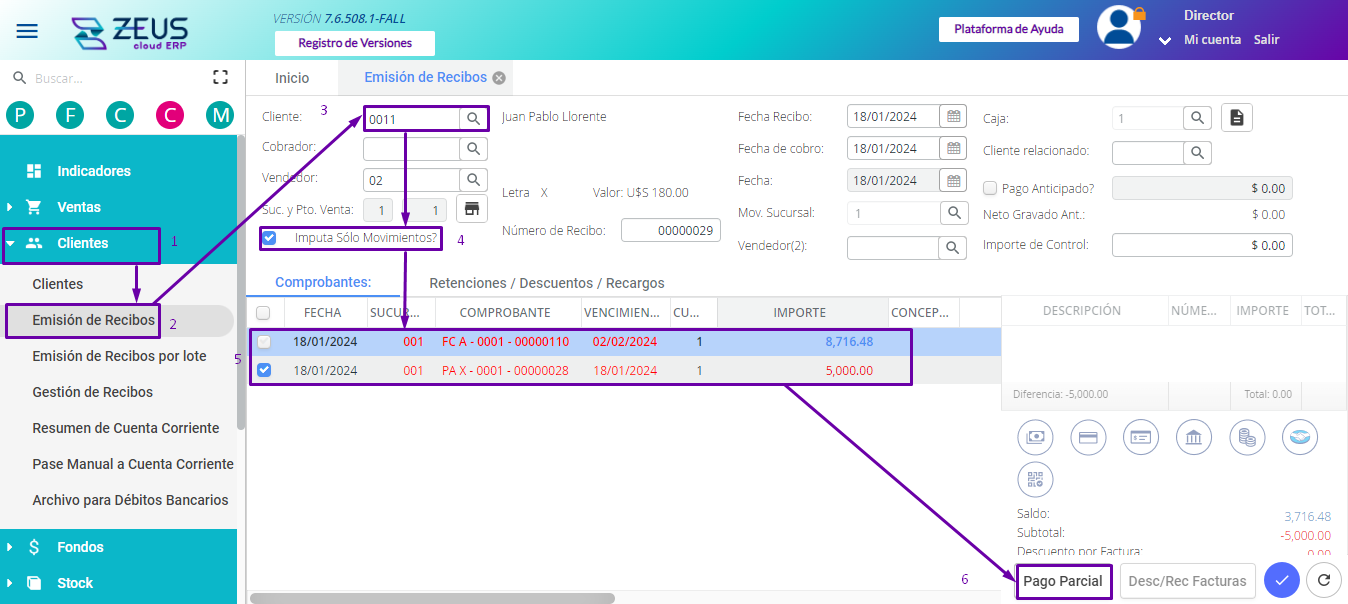Click the QR code payment icon
This screenshot has width=1348, height=604.
(x=1035, y=480)
